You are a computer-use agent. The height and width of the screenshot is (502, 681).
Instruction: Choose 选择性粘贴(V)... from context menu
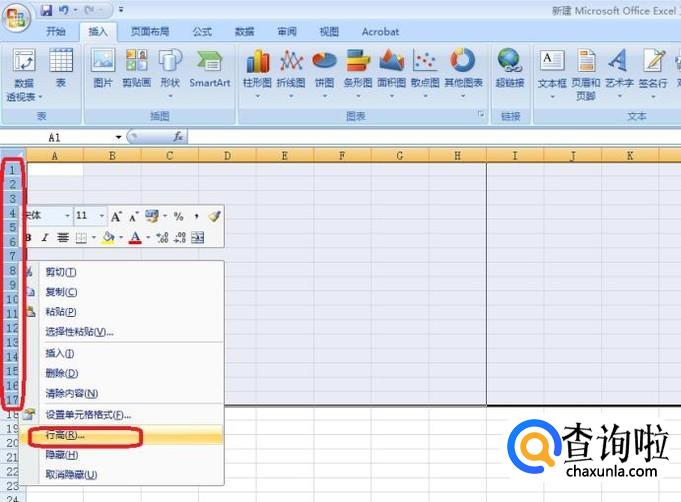122,332
